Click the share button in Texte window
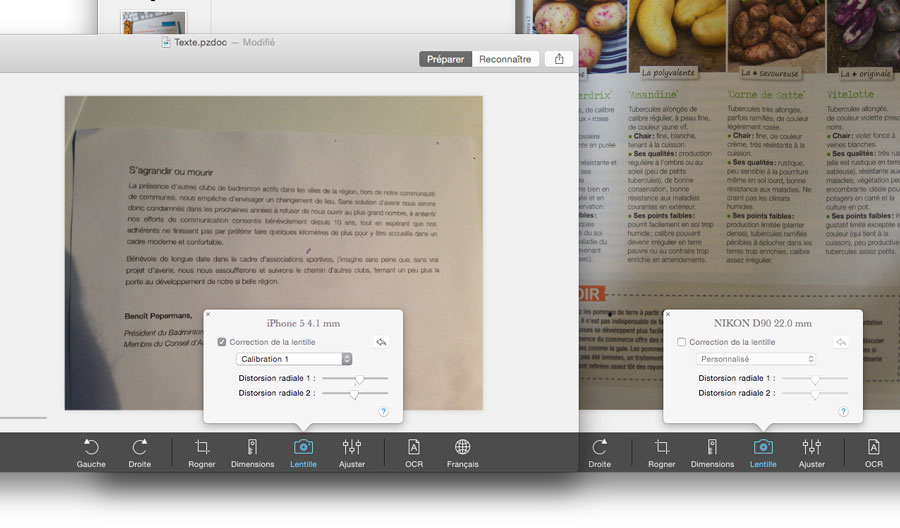The width and height of the screenshot is (900, 528). click(559, 59)
